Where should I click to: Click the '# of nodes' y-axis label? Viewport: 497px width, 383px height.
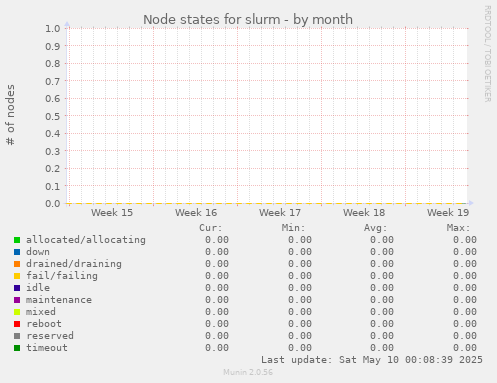point(10,115)
